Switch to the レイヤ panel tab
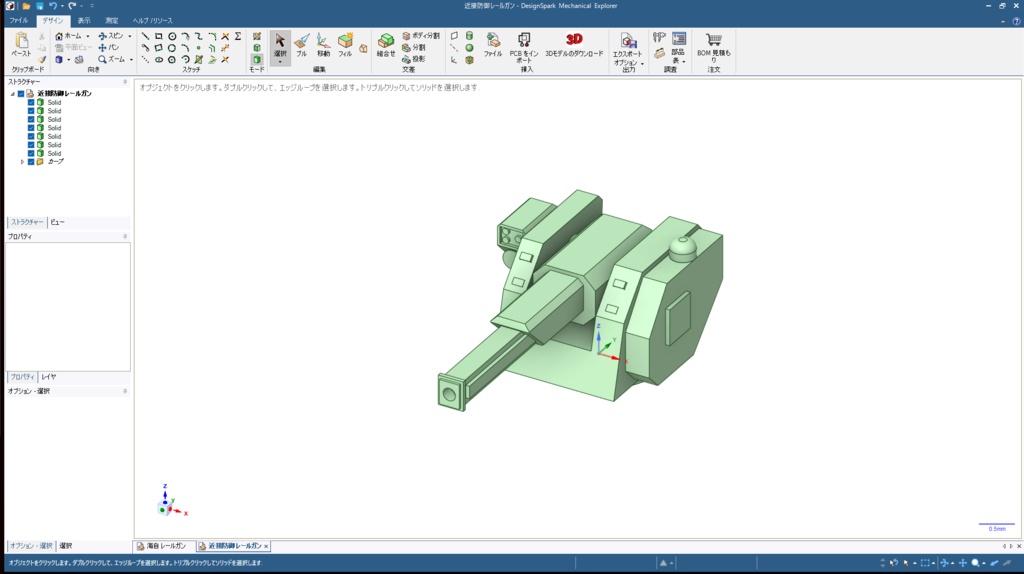 [49, 377]
